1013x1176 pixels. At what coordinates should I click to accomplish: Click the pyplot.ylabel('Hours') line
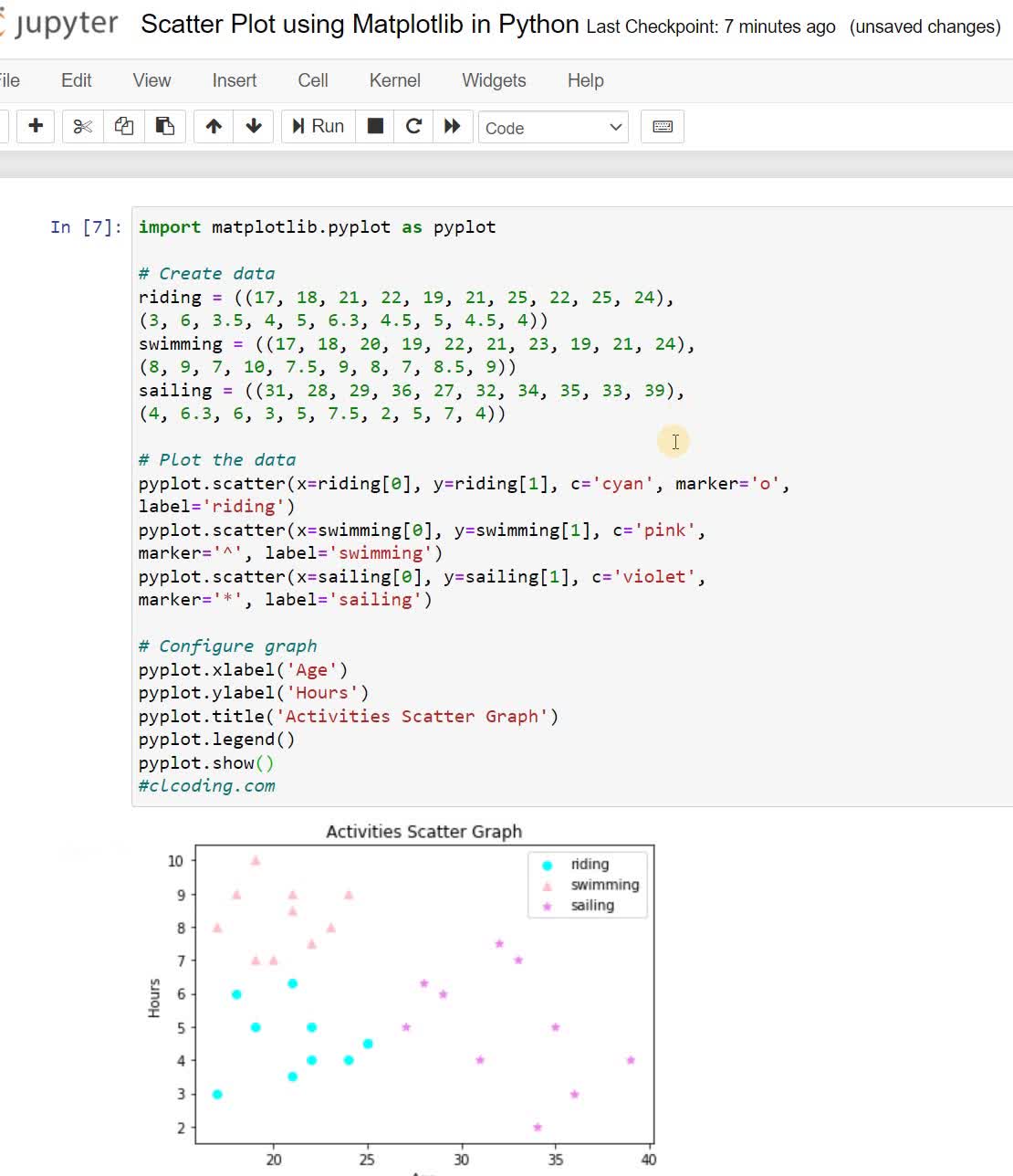(254, 693)
